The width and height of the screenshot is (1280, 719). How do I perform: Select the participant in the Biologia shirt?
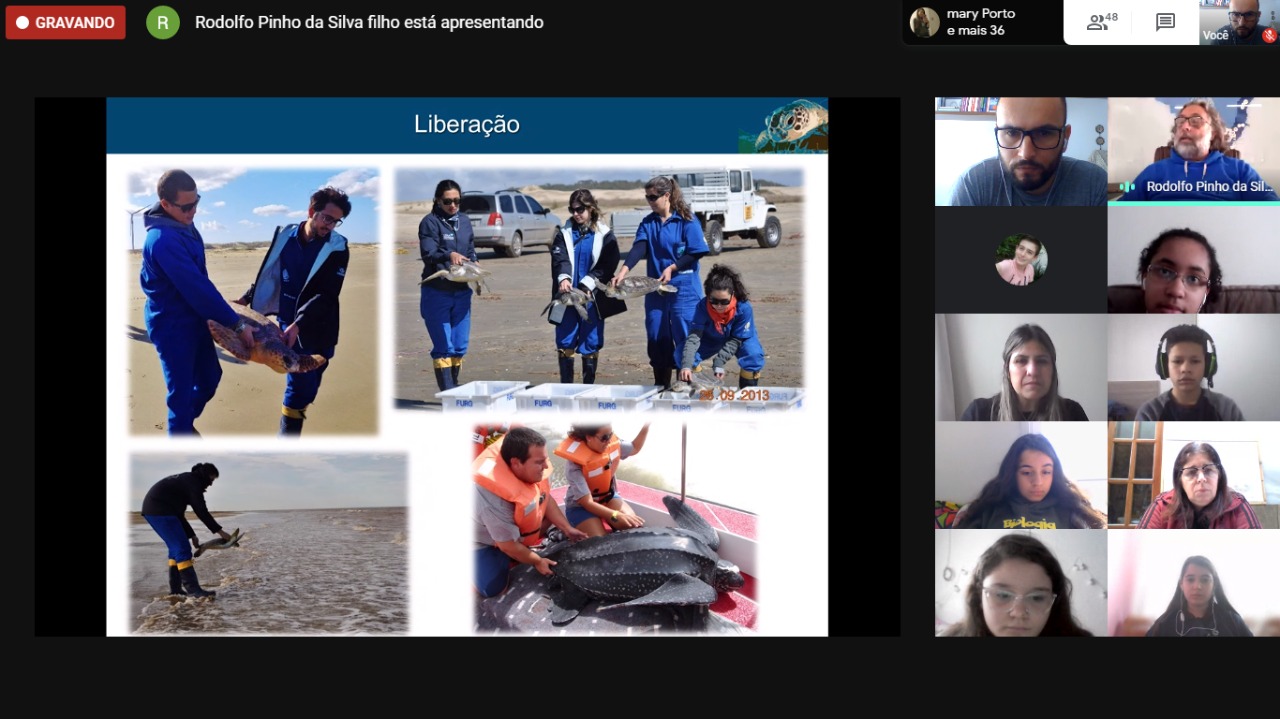point(1020,476)
